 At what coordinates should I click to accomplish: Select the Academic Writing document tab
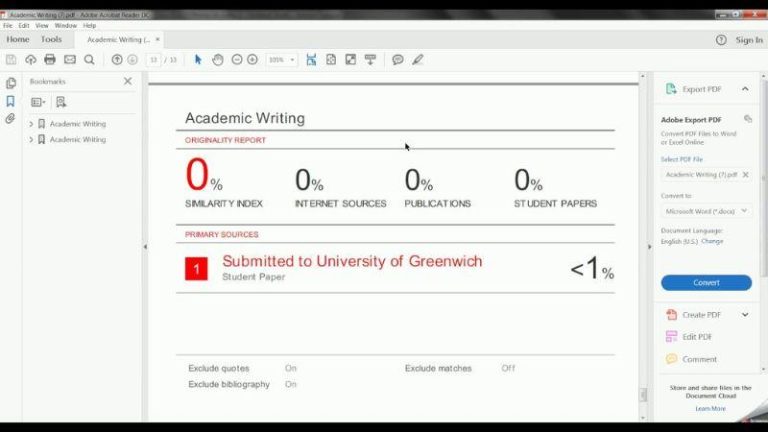119,40
